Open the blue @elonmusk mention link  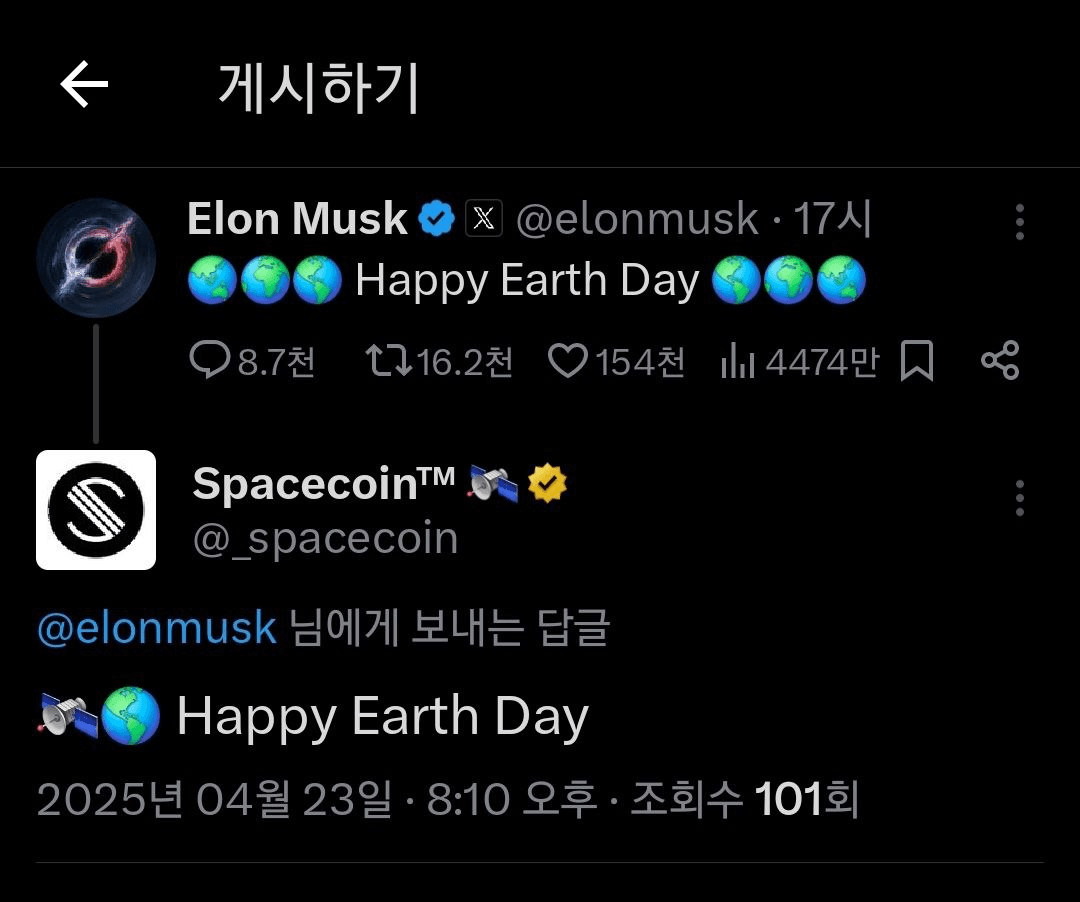point(156,628)
